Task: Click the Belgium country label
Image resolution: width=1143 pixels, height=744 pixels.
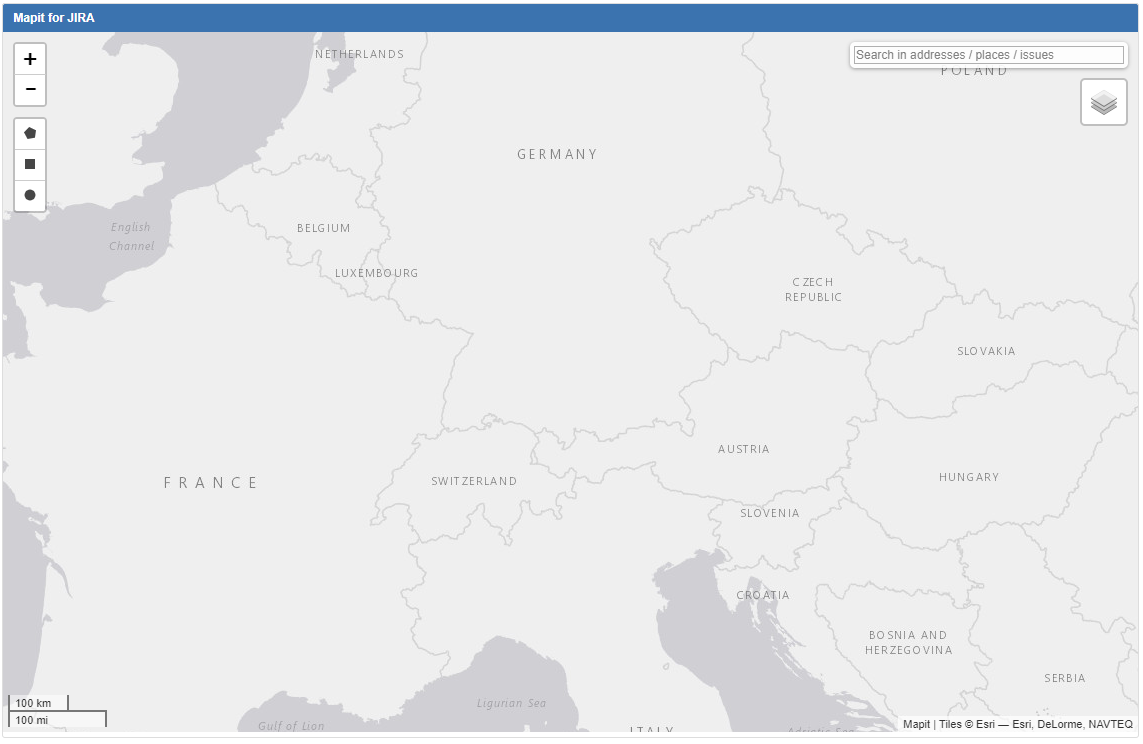Action: pyautogui.click(x=324, y=228)
